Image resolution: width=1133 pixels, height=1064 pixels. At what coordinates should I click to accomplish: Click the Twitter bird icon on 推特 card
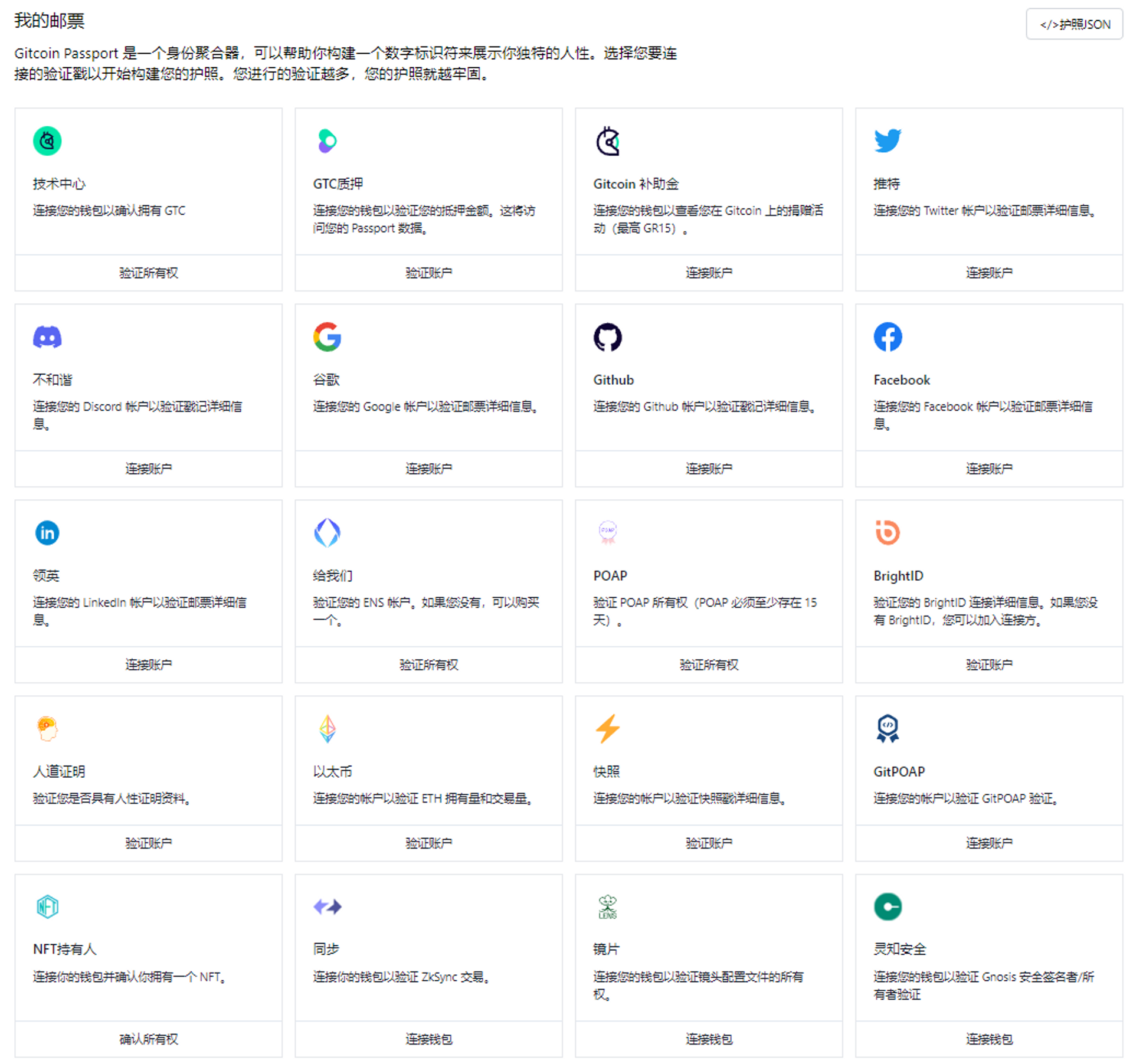point(887,140)
